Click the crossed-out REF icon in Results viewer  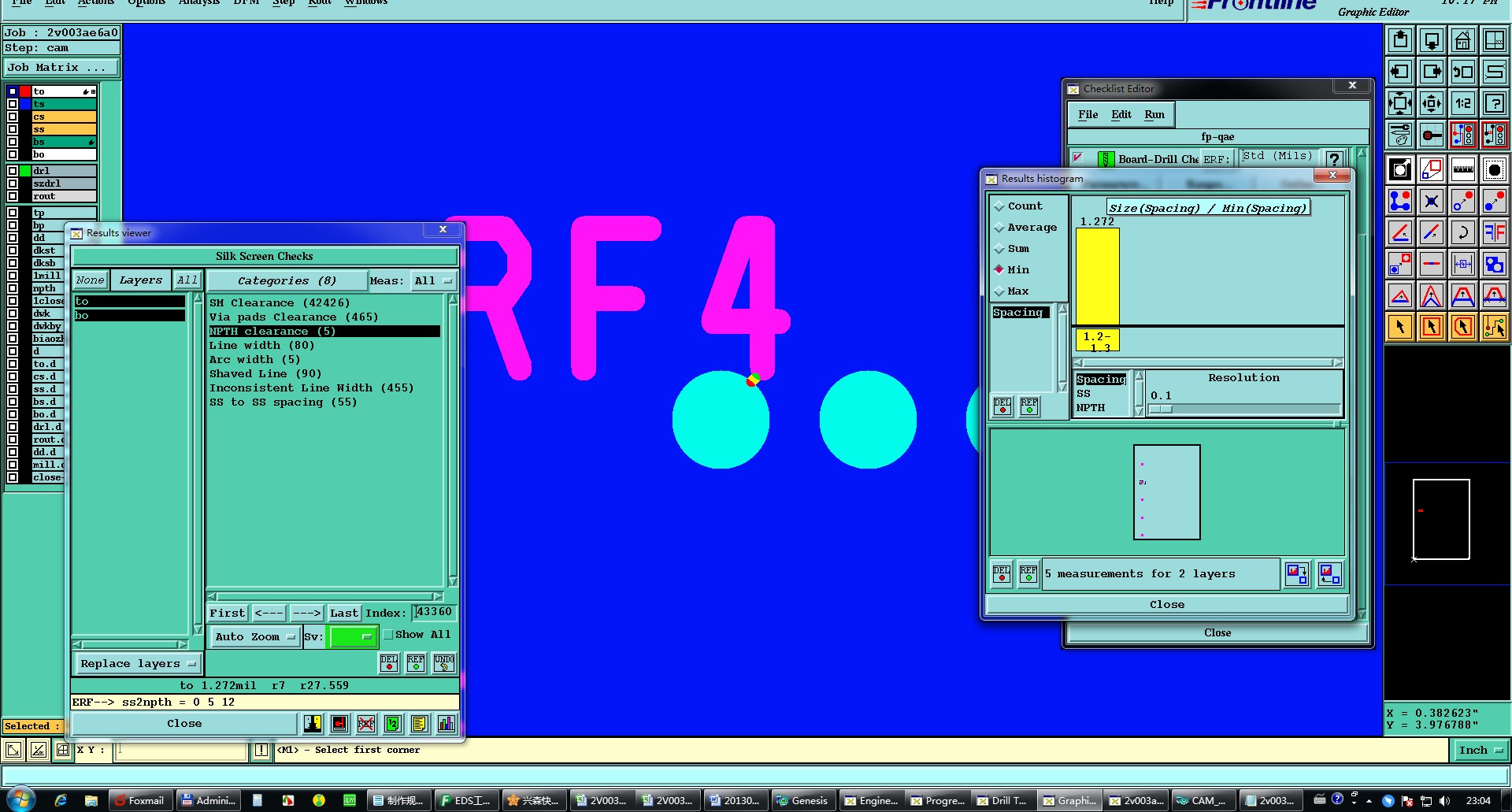(x=366, y=723)
